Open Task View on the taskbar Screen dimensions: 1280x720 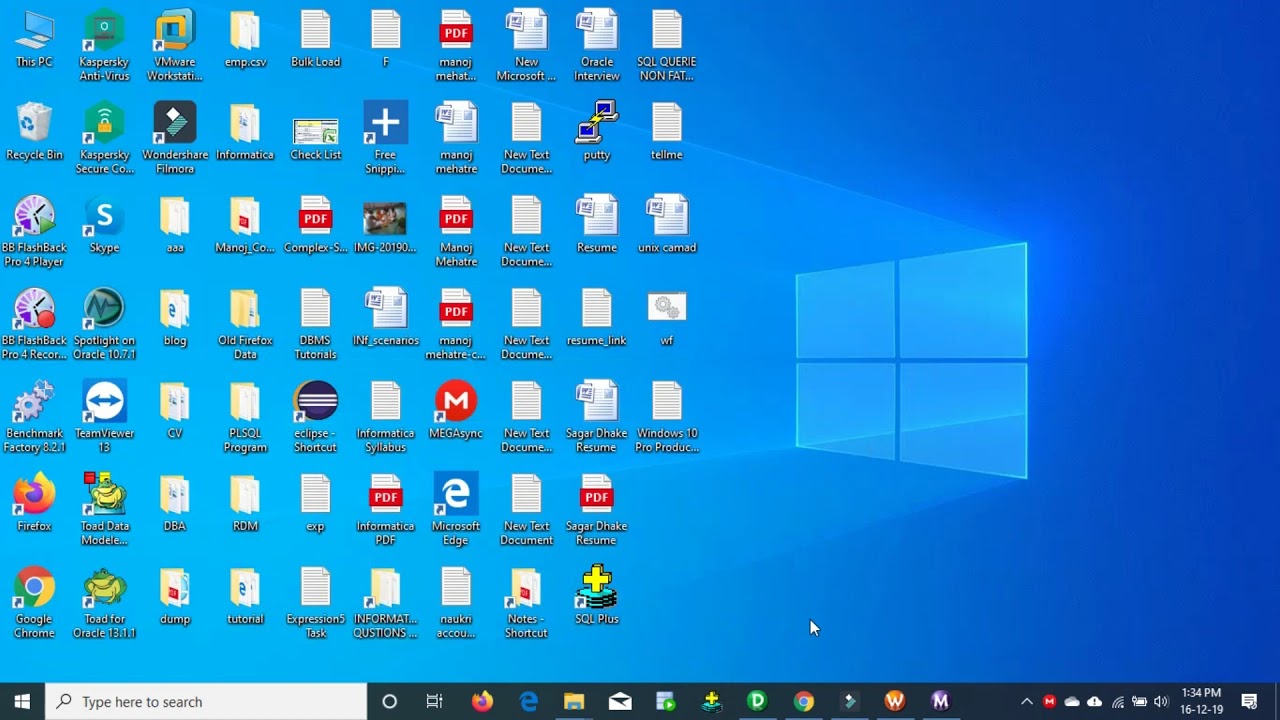(x=434, y=701)
